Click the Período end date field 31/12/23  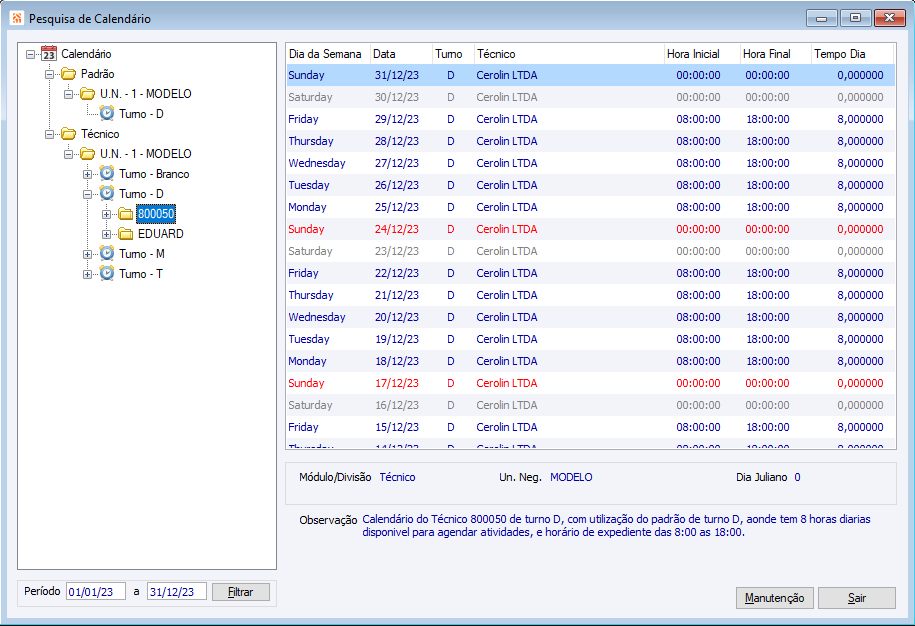[177, 592]
